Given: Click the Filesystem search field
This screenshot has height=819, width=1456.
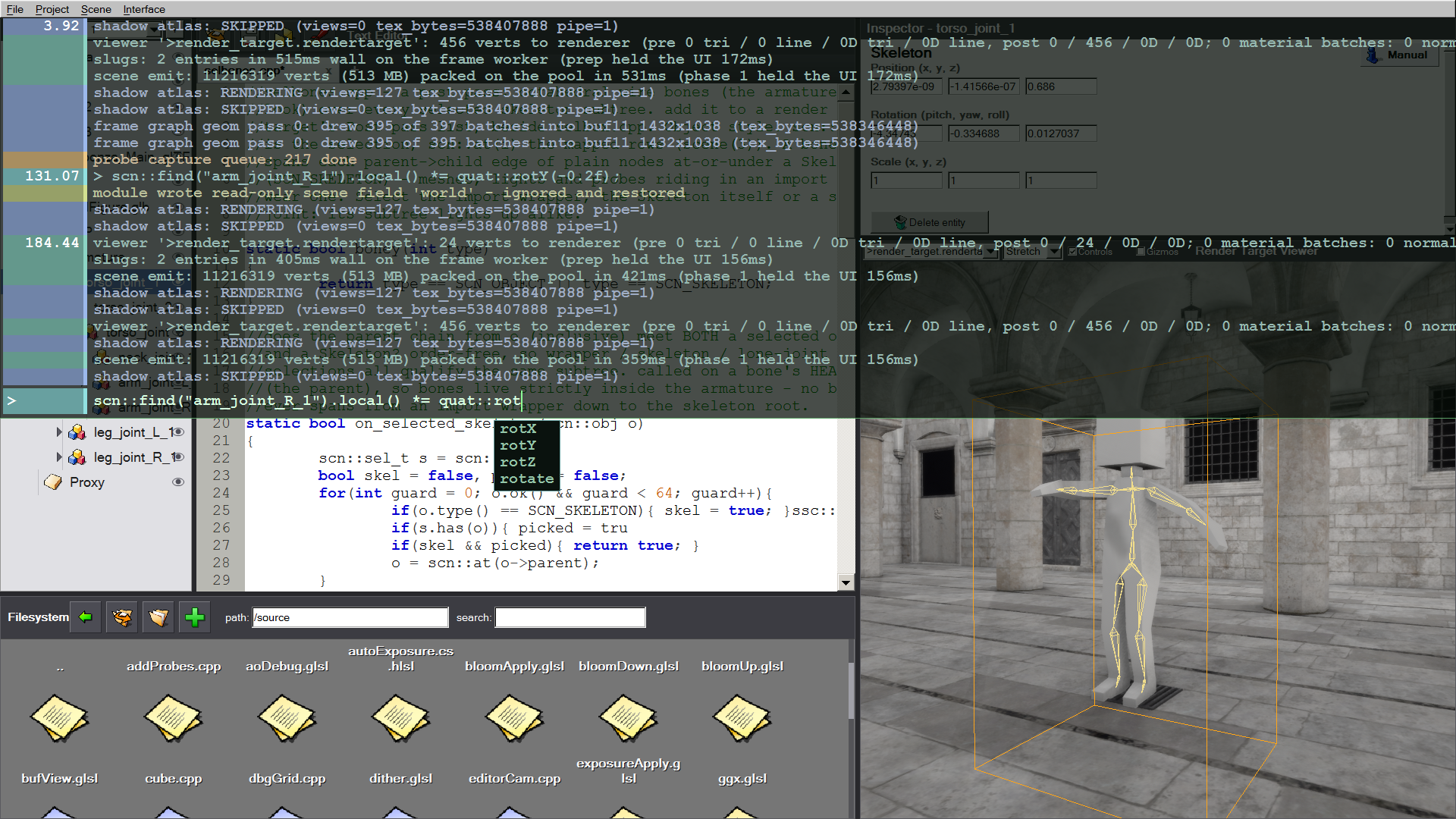Looking at the screenshot, I should tap(570, 617).
